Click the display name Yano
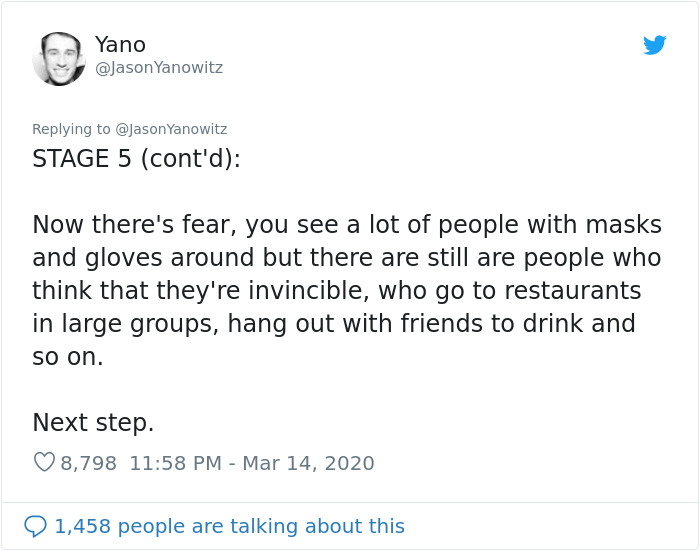This screenshot has height=551, width=700. tap(120, 44)
